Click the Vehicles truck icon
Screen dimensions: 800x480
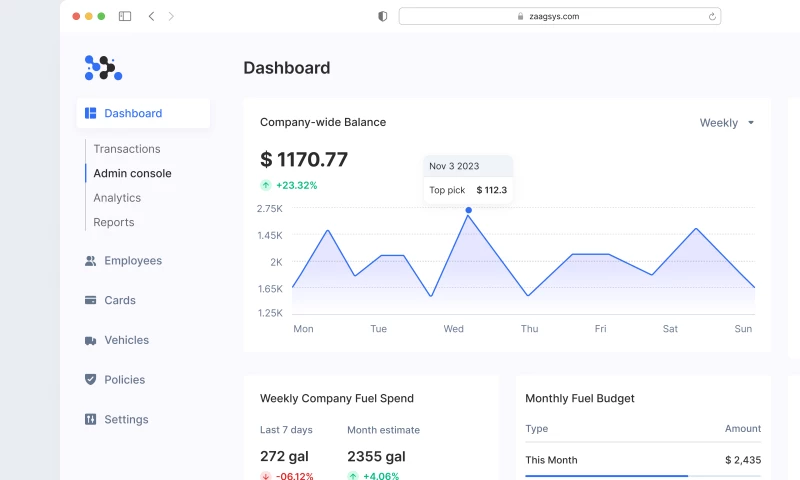coord(91,340)
